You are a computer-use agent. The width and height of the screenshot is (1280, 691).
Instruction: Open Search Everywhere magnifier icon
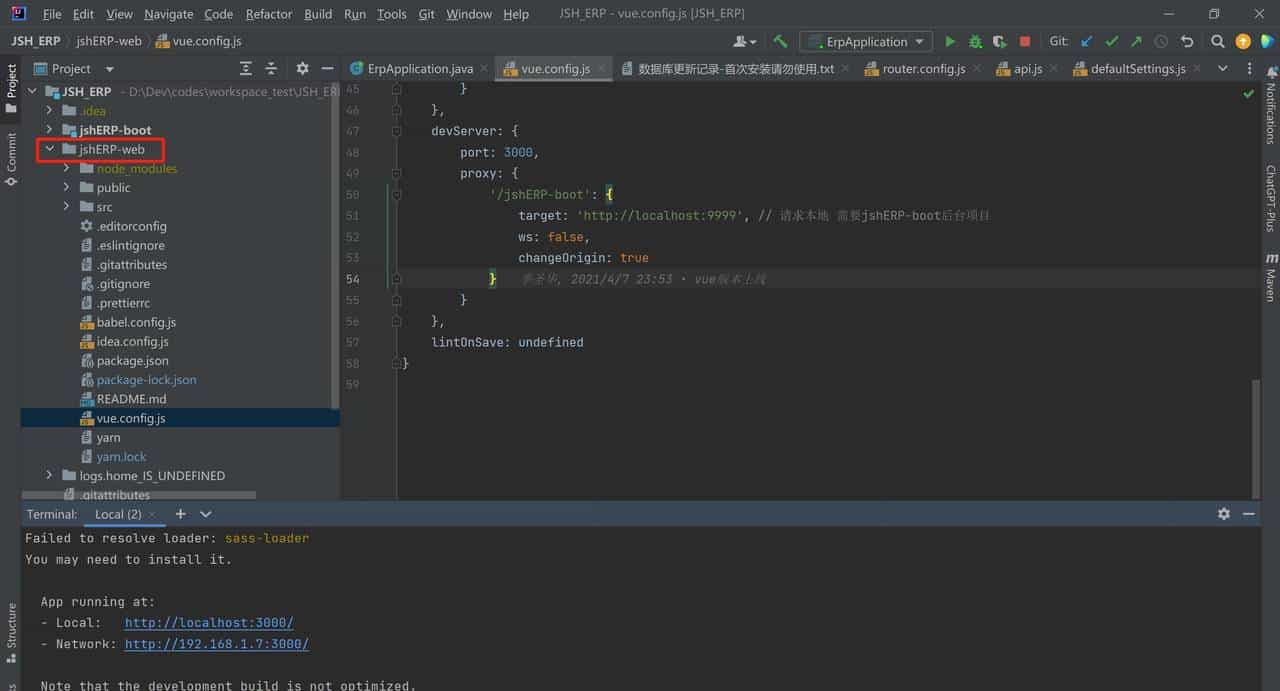(x=1217, y=42)
